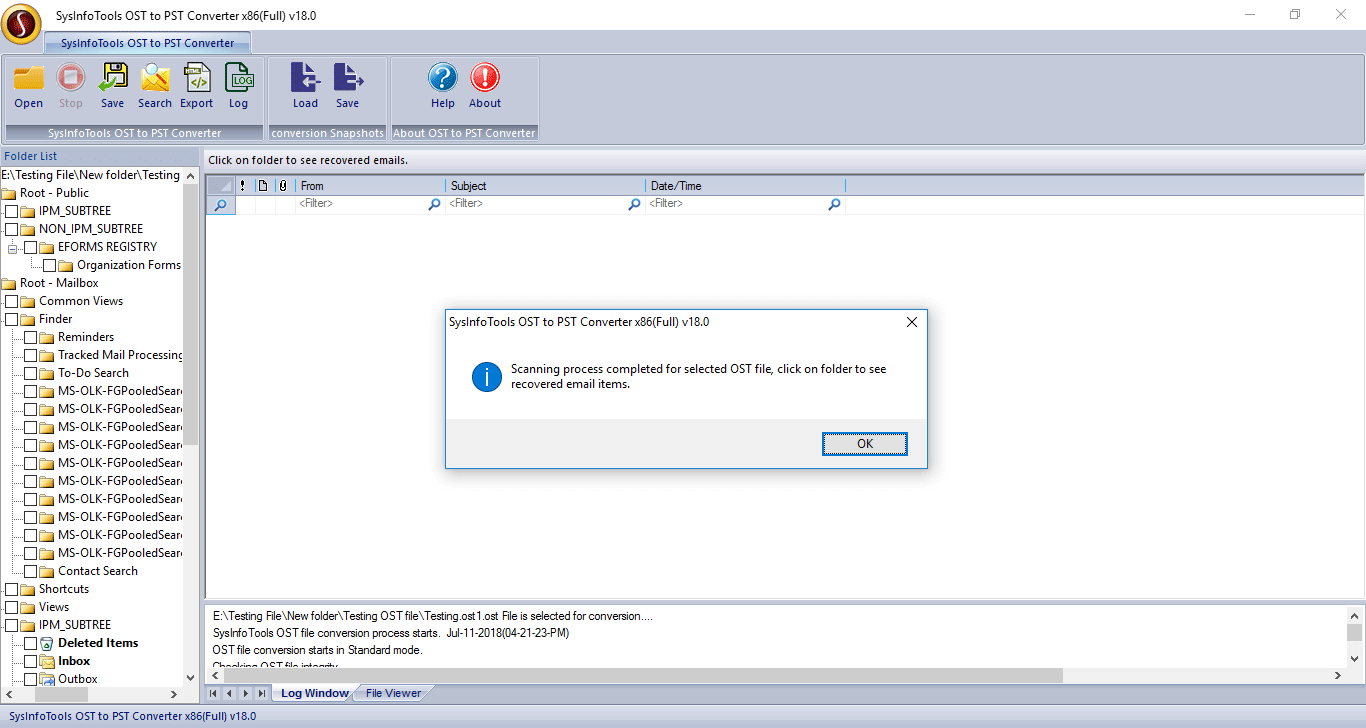
Task: Check the Shortcuts checkbox
Action: (11, 589)
